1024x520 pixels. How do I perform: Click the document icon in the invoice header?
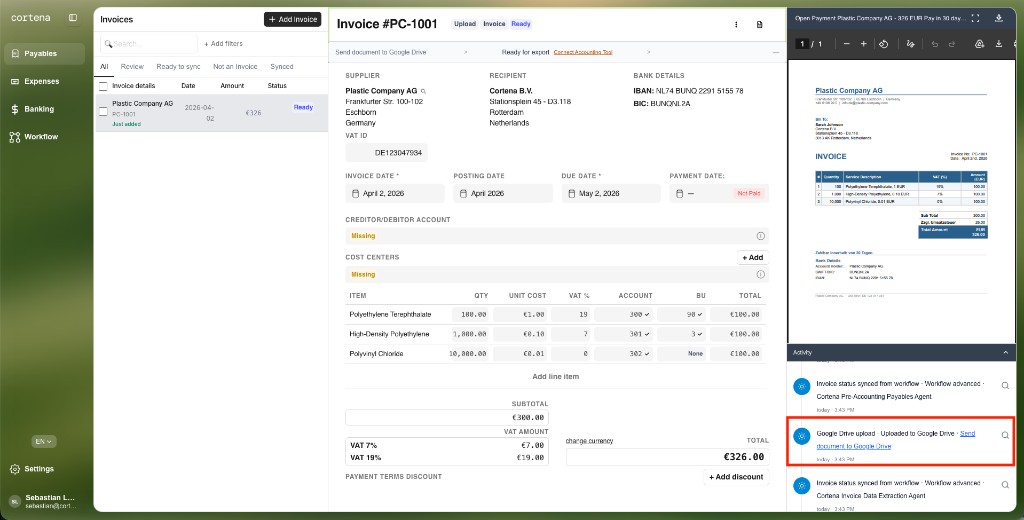click(760, 24)
